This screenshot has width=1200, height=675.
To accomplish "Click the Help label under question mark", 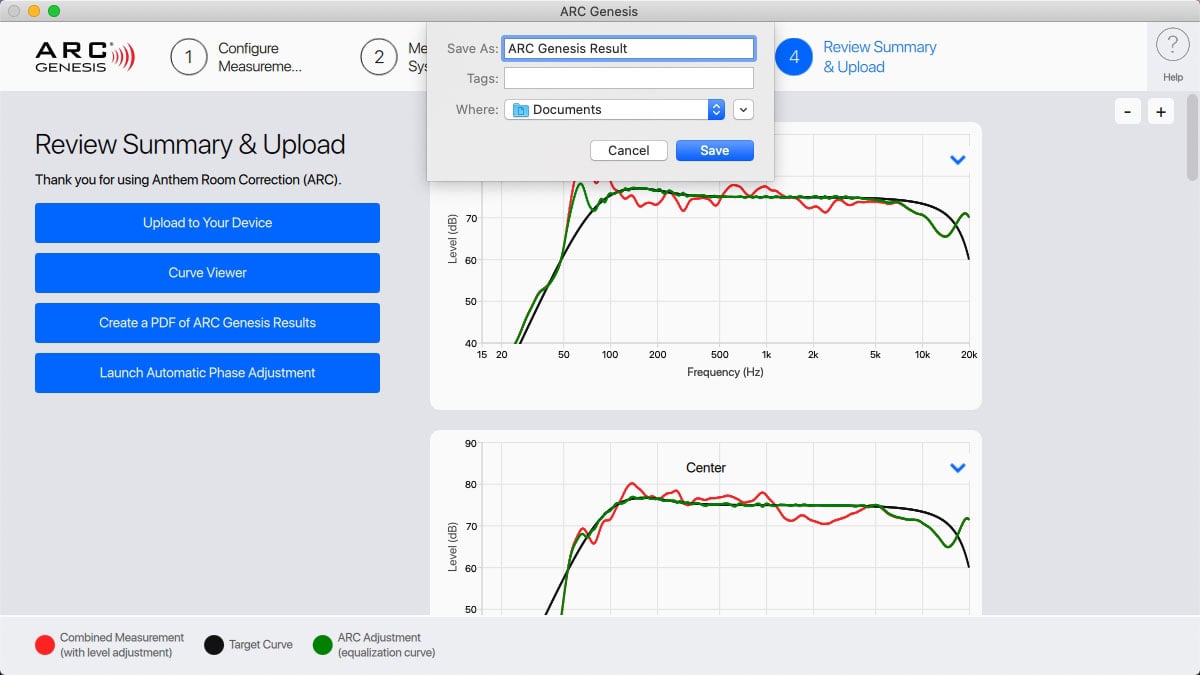I will (x=1173, y=77).
